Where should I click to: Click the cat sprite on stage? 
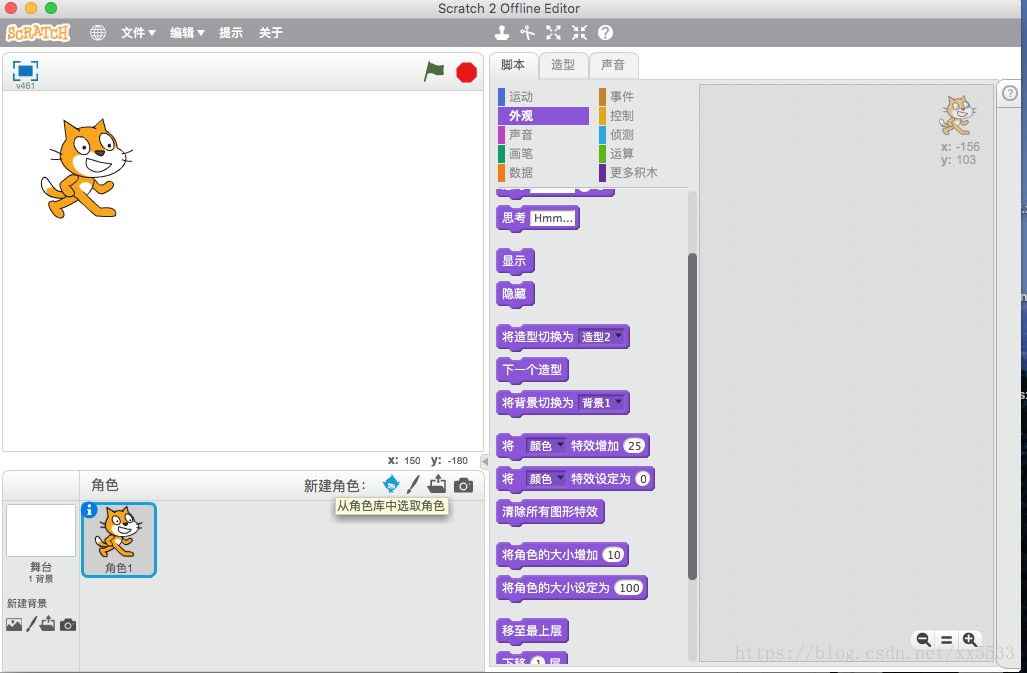point(86,169)
